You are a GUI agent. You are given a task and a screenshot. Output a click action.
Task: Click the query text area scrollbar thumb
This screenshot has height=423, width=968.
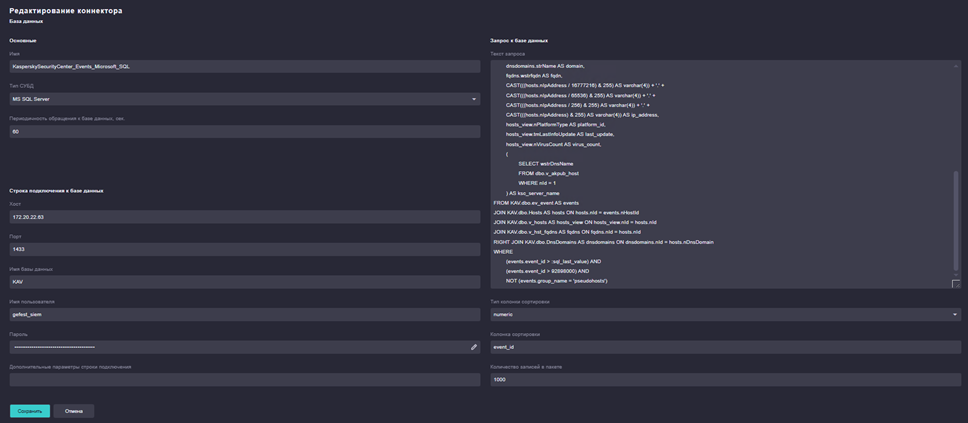coord(957,220)
